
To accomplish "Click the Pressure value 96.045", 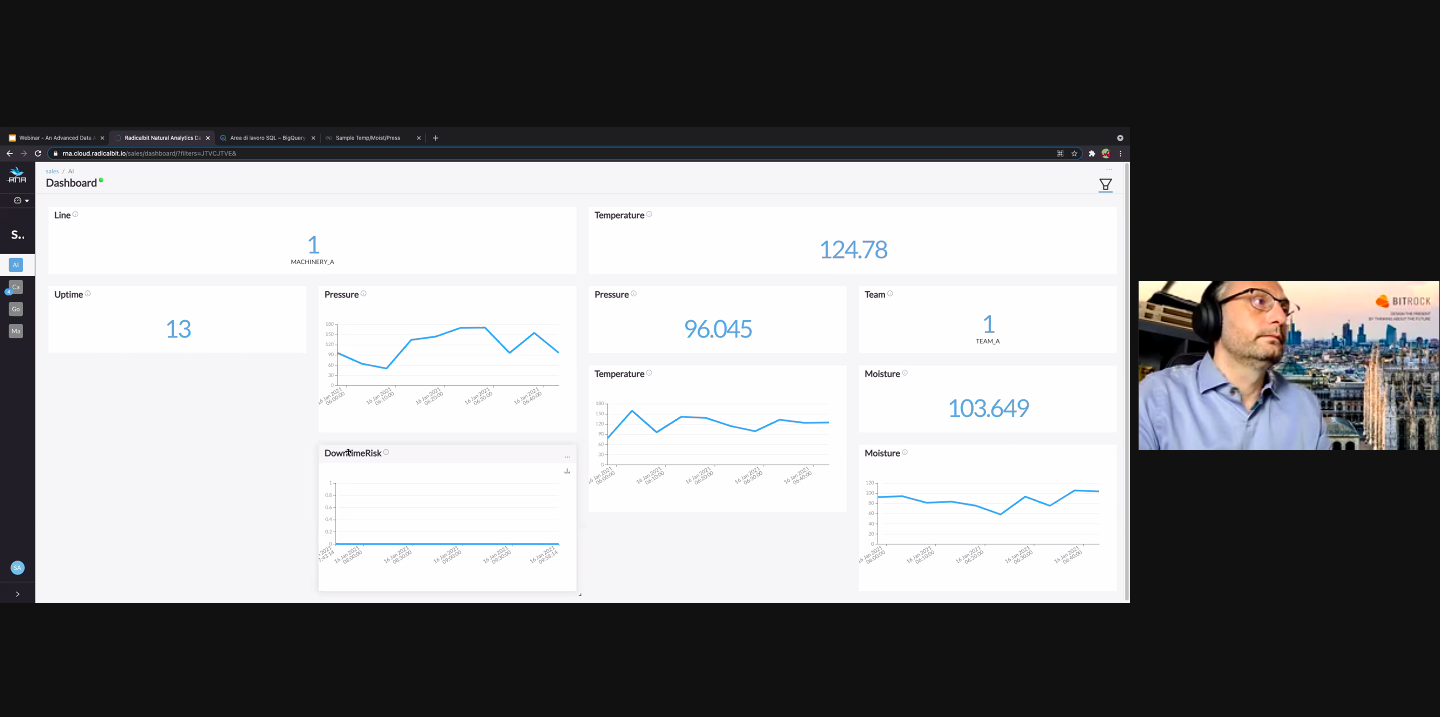I will 718,329.
